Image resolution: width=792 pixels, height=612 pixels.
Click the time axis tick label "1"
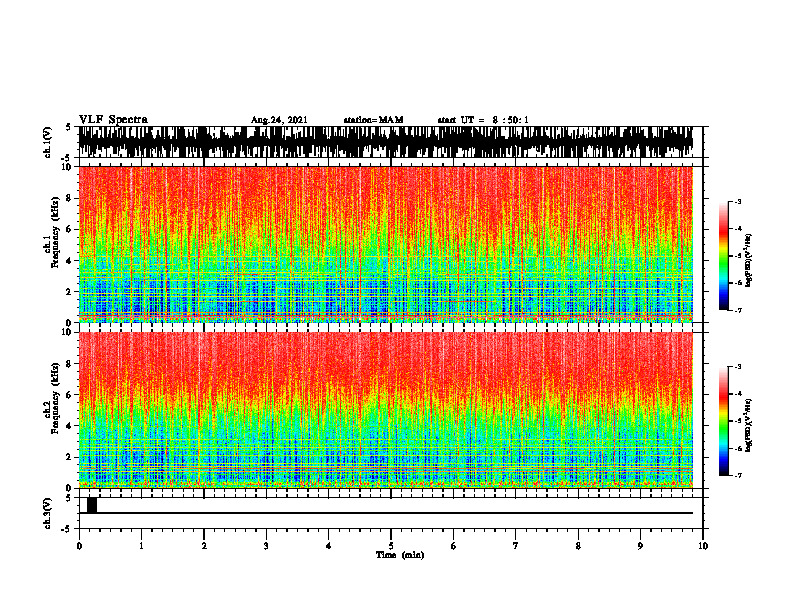(x=141, y=546)
